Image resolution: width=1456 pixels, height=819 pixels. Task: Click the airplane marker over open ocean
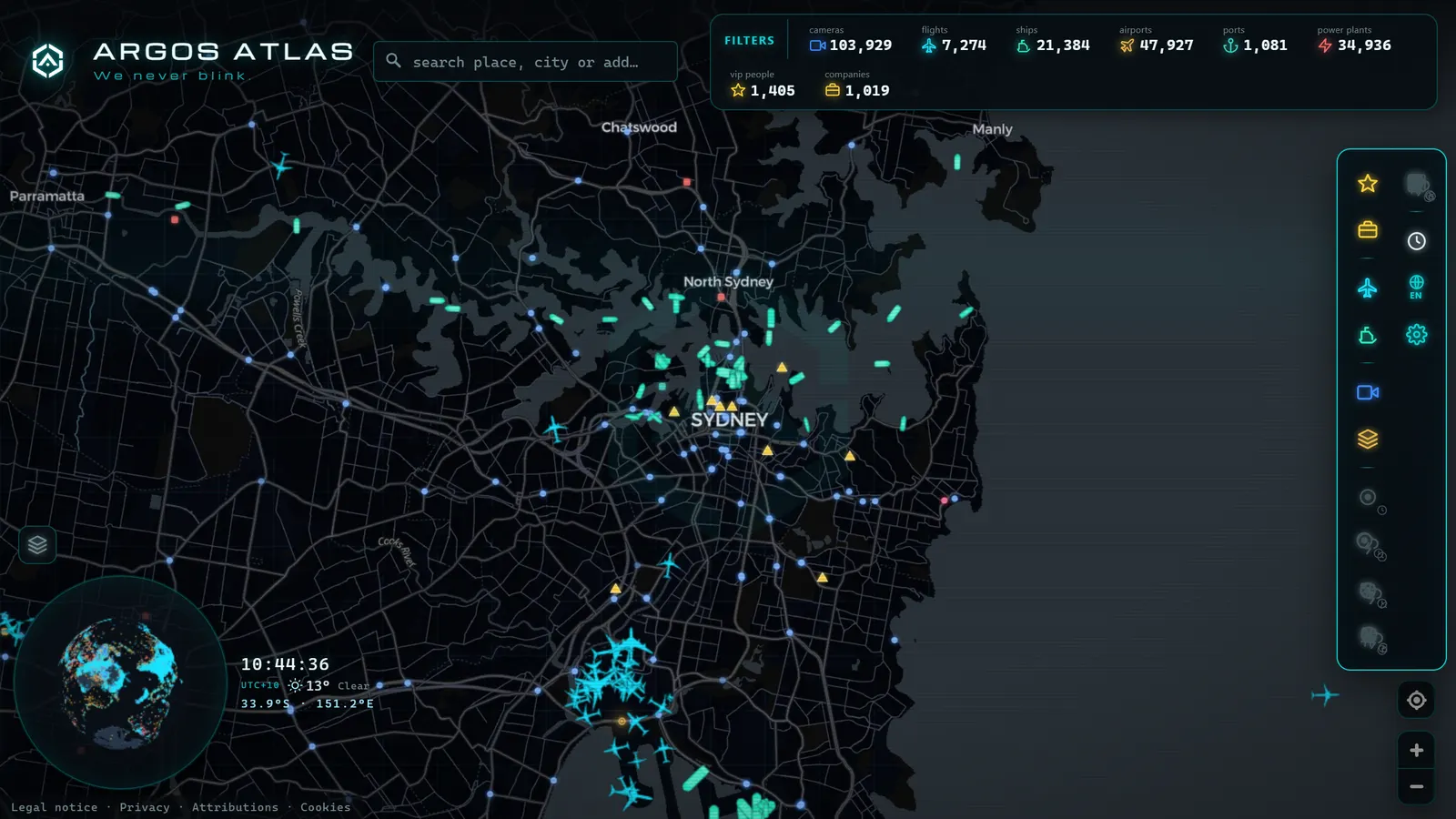coord(1325,695)
